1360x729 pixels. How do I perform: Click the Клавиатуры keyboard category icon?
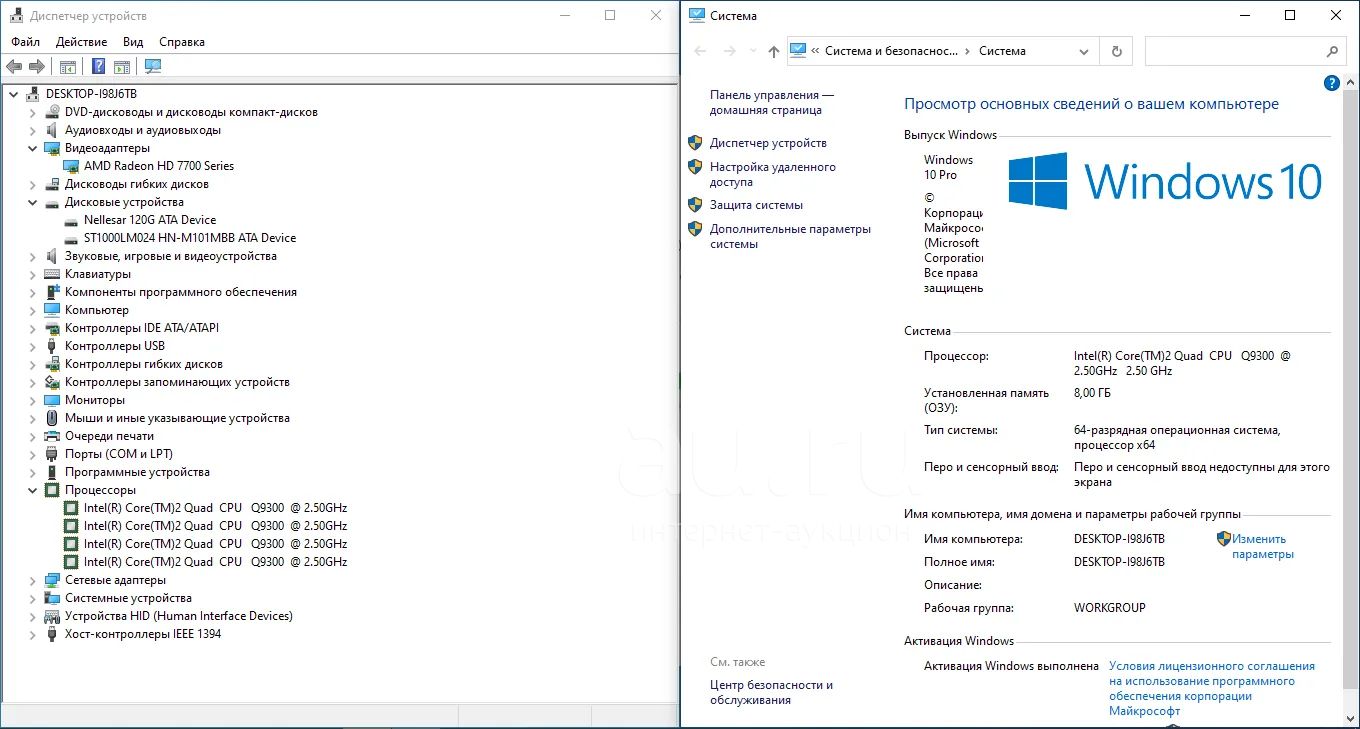(52, 274)
